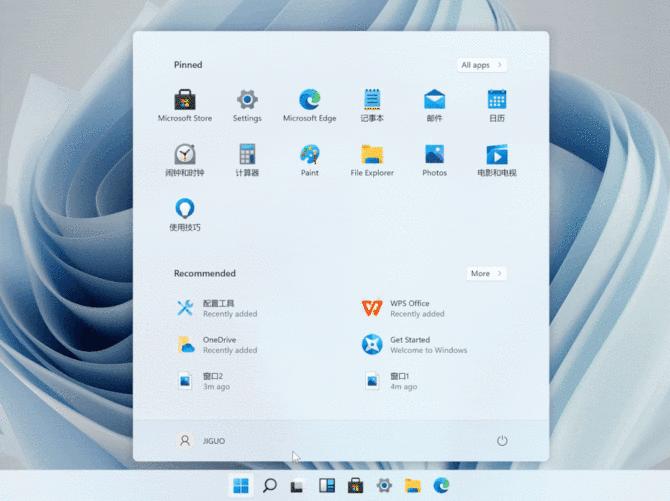Open the 日历 calendar app

497,106
